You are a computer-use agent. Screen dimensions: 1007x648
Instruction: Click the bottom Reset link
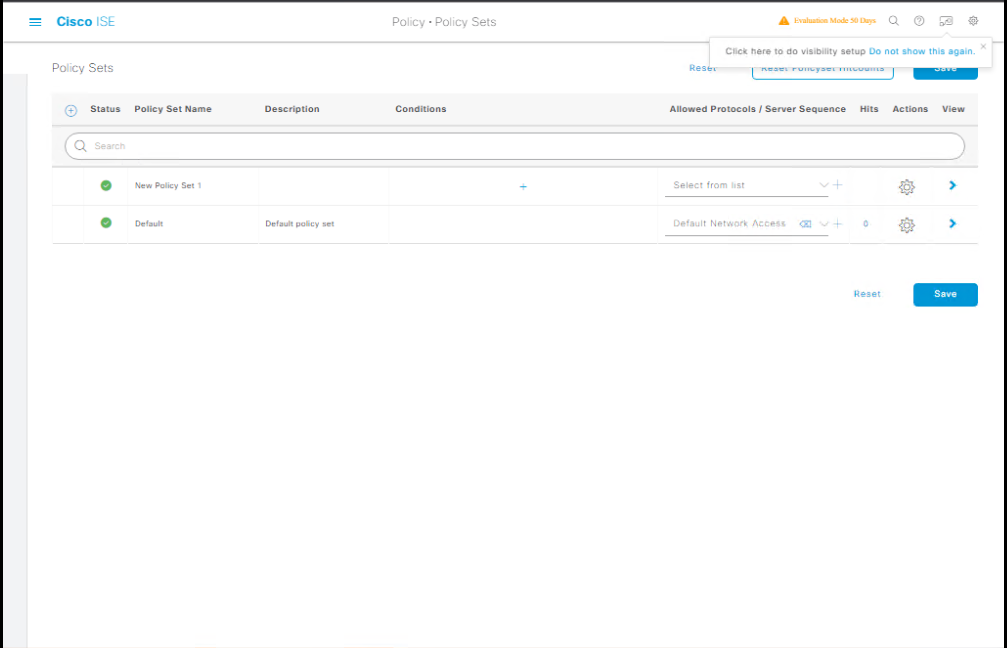[x=867, y=294]
